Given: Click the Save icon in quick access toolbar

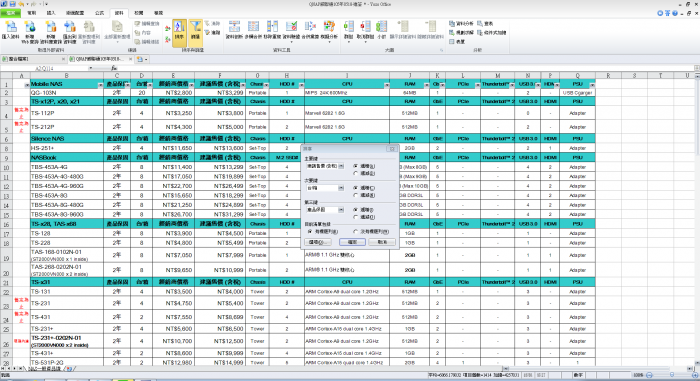Looking at the screenshot, I should pyautogui.click(x=12, y=4).
